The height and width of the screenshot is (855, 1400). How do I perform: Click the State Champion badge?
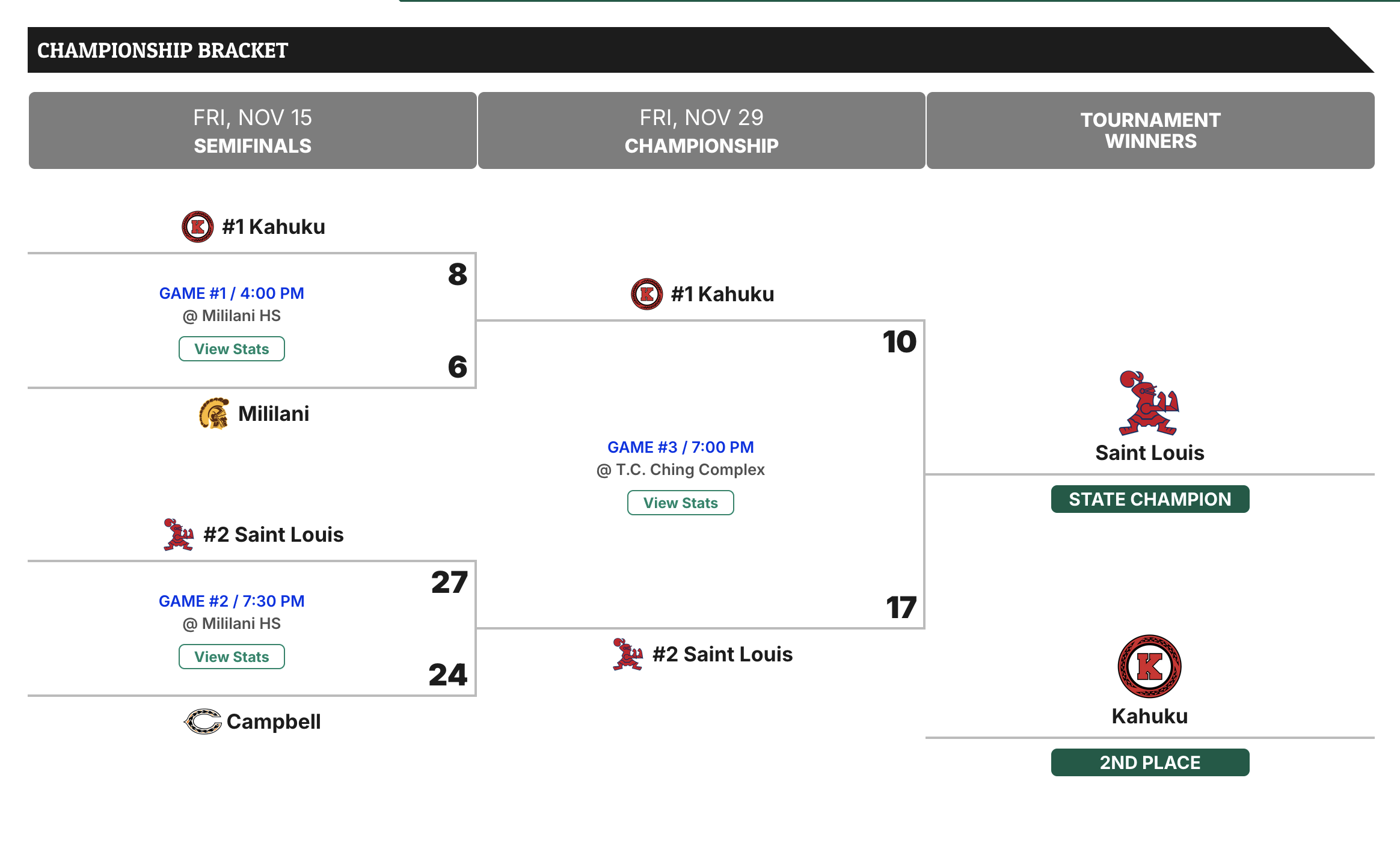point(1150,499)
